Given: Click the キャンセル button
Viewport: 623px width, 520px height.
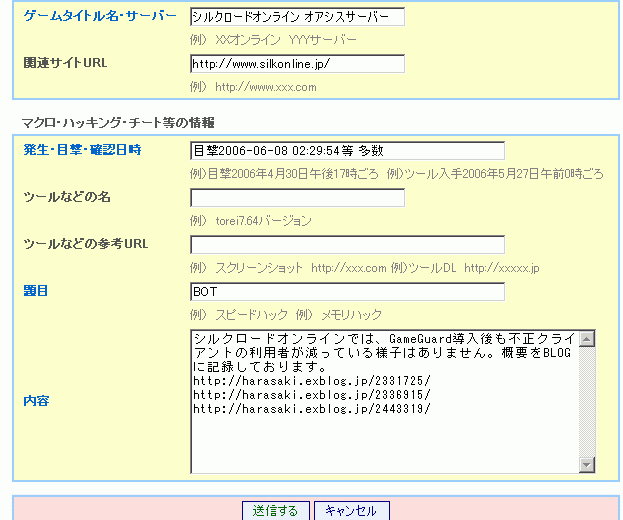Looking at the screenshot, I should pos(351,510).
